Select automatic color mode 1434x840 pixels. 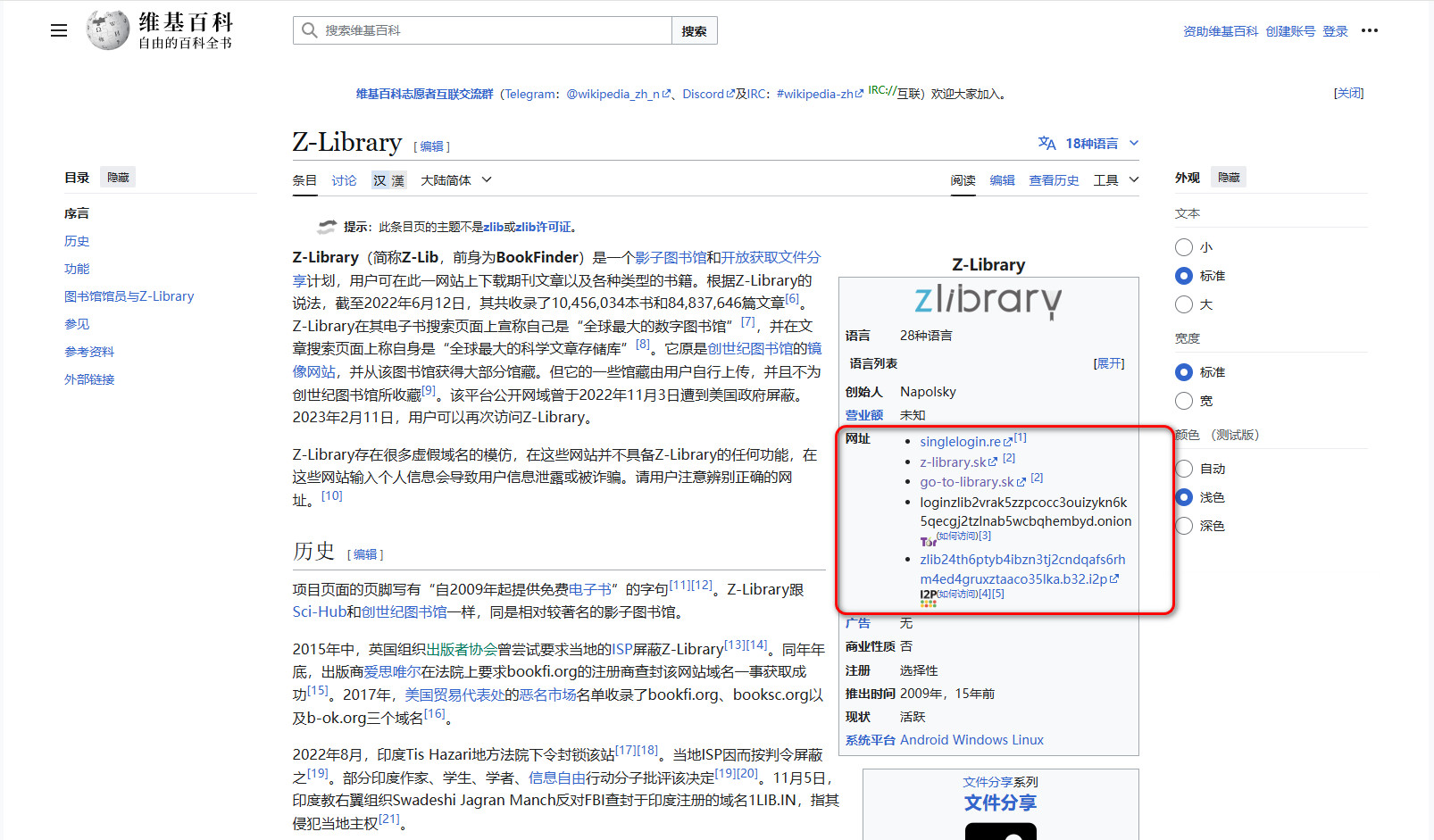click(1184, 469)
